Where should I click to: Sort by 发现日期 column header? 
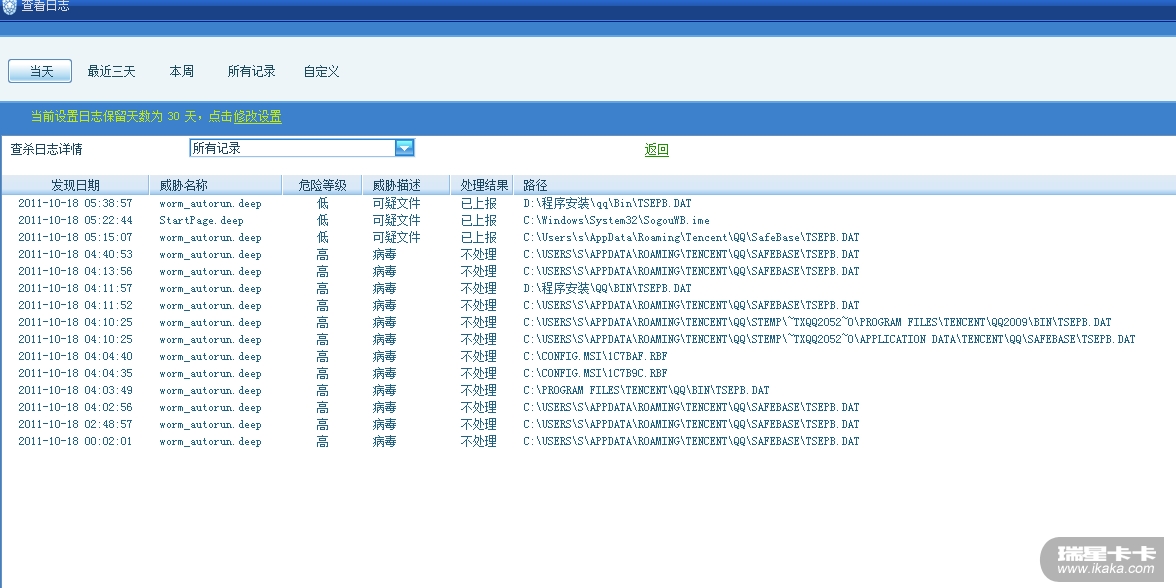[x=75, y=185]
